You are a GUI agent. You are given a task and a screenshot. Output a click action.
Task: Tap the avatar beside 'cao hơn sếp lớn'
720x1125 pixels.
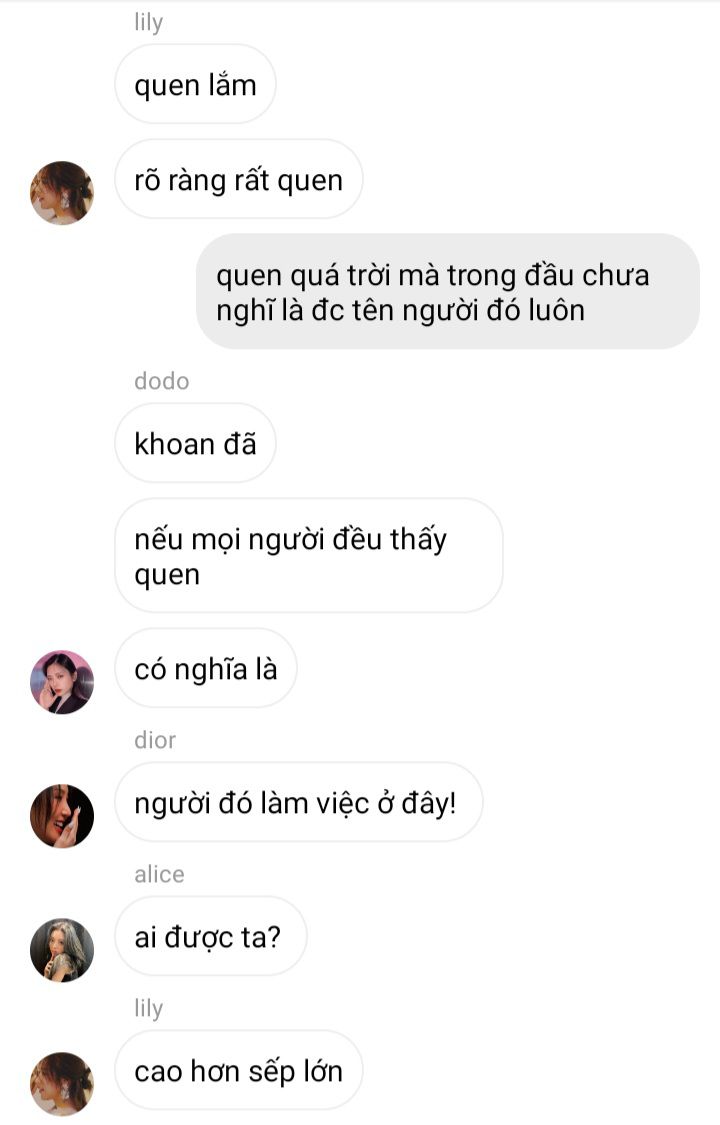coord(62,1084)
